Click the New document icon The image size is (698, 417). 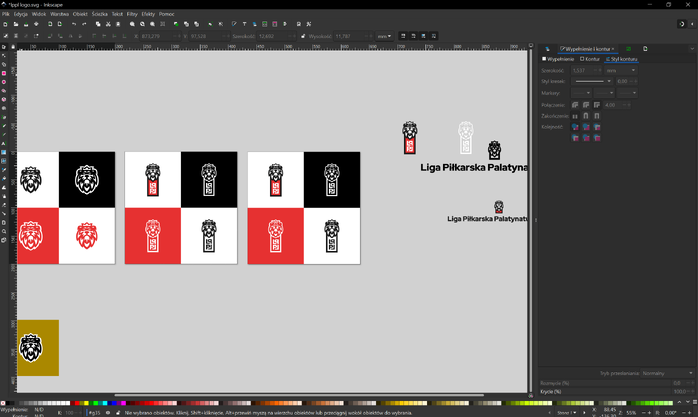tap(5, 24)
